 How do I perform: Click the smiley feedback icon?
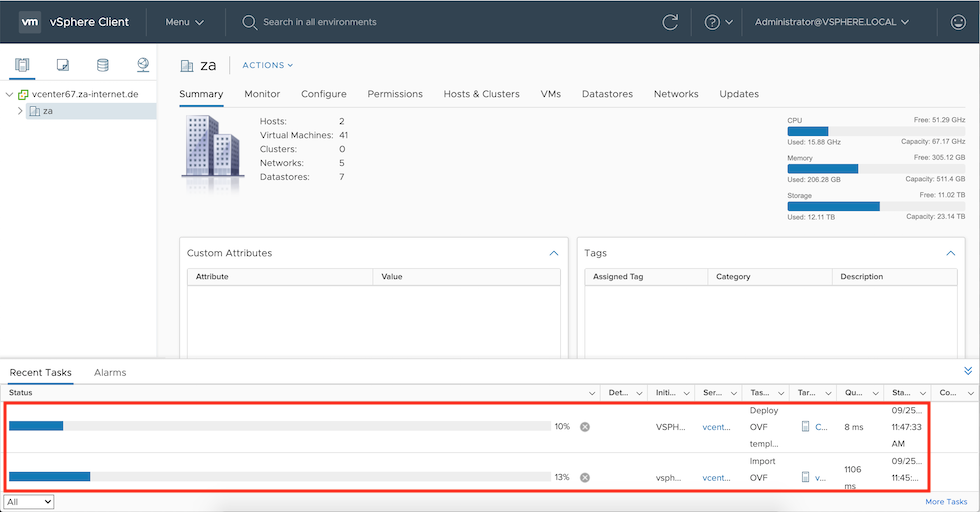pos(958,22)
